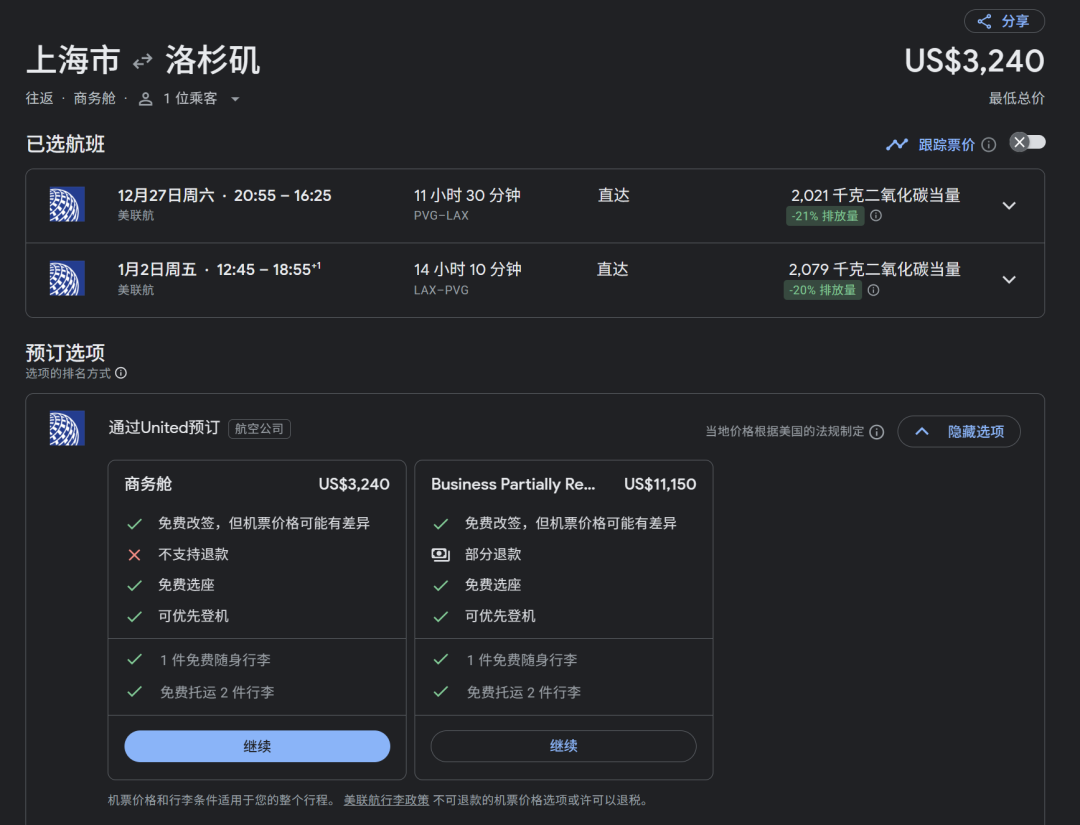Screen dimensions: 1080x825
Task: Collapse booking options with 隐藏选项
Action: click(958, 432)
